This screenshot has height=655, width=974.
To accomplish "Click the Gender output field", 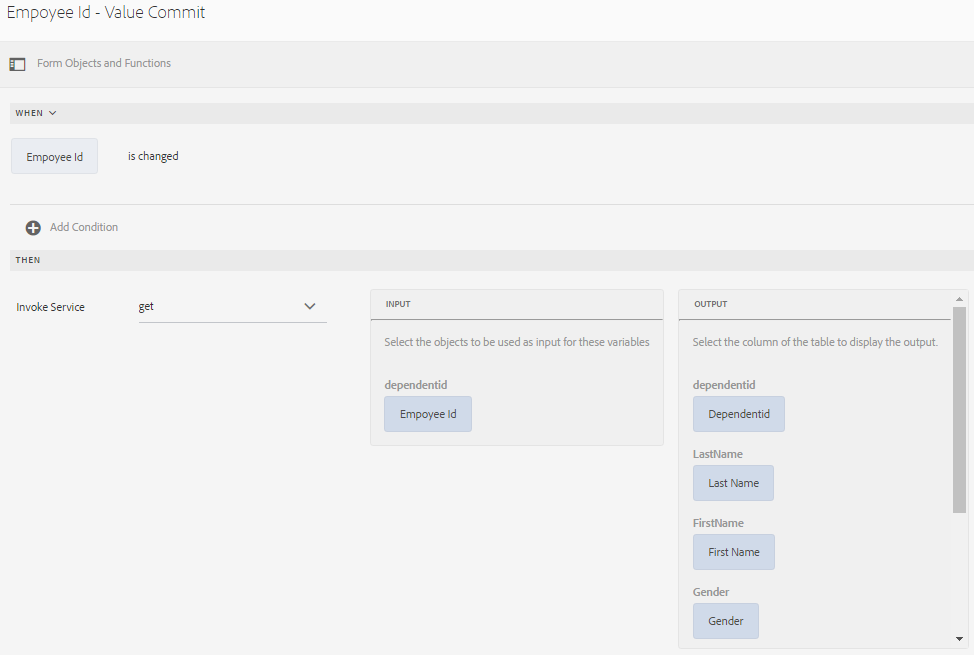I will coord(725,621).
